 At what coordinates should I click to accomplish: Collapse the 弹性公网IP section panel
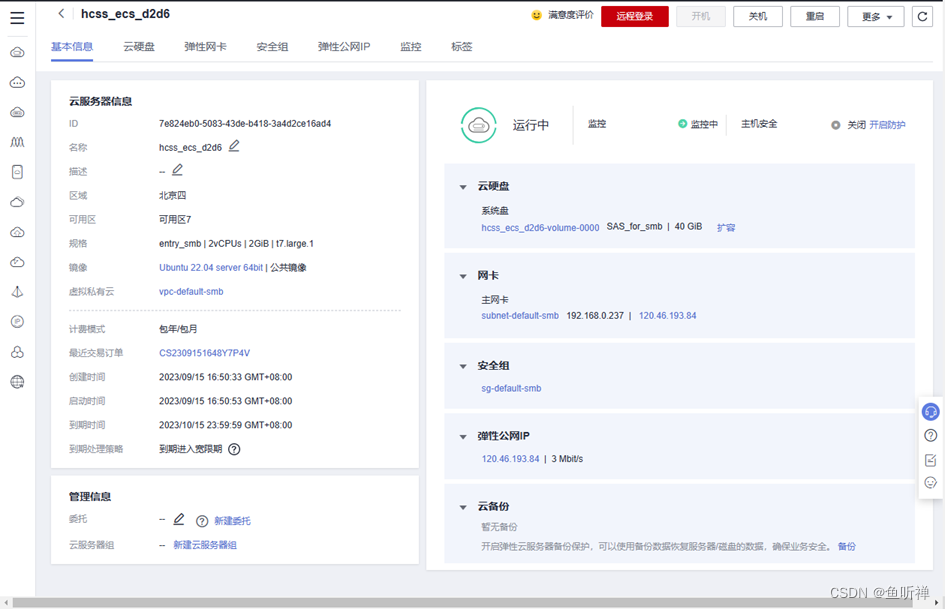[x=463, y=437]
